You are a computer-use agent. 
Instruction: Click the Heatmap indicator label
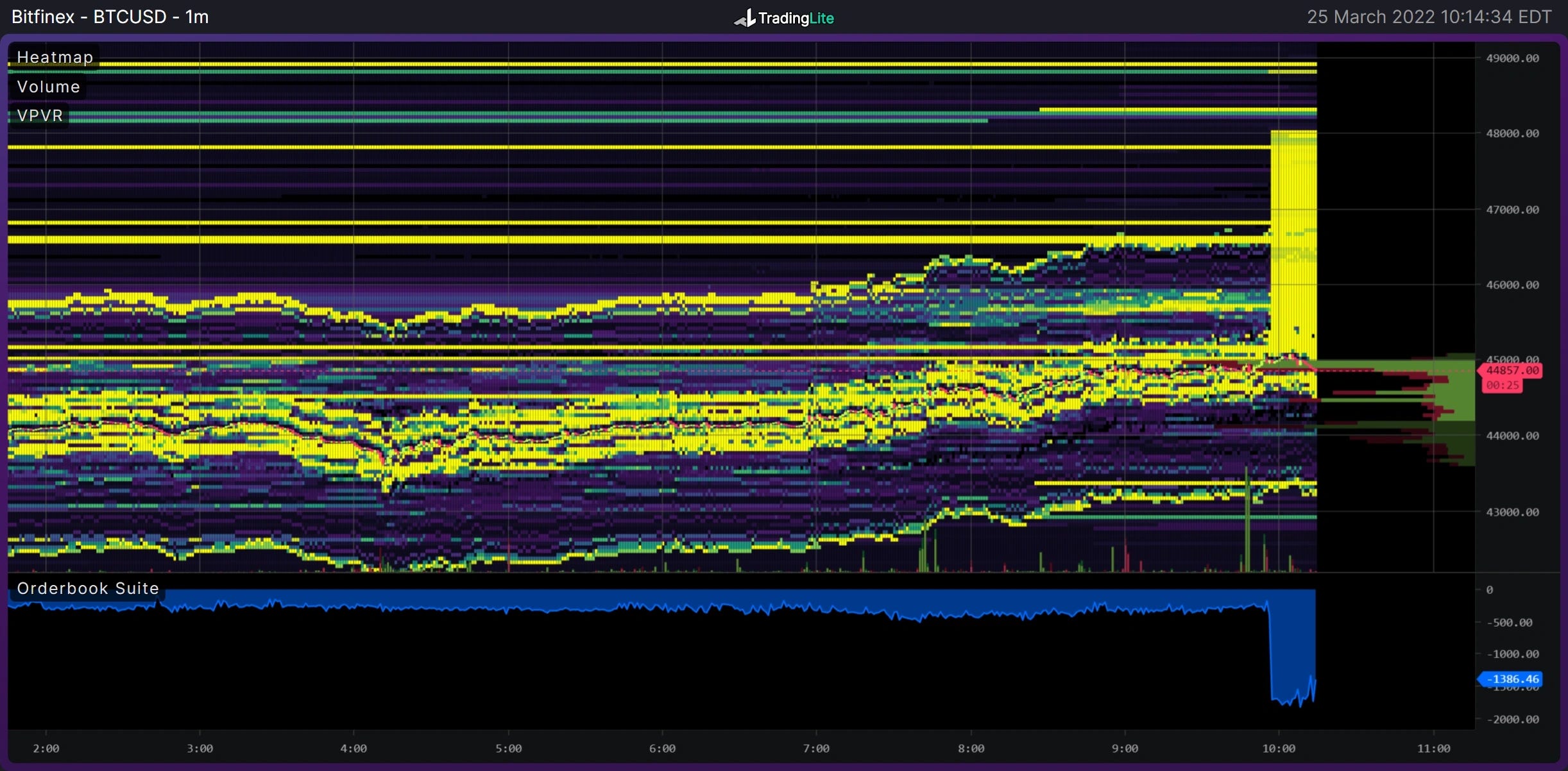click(55, 57)
